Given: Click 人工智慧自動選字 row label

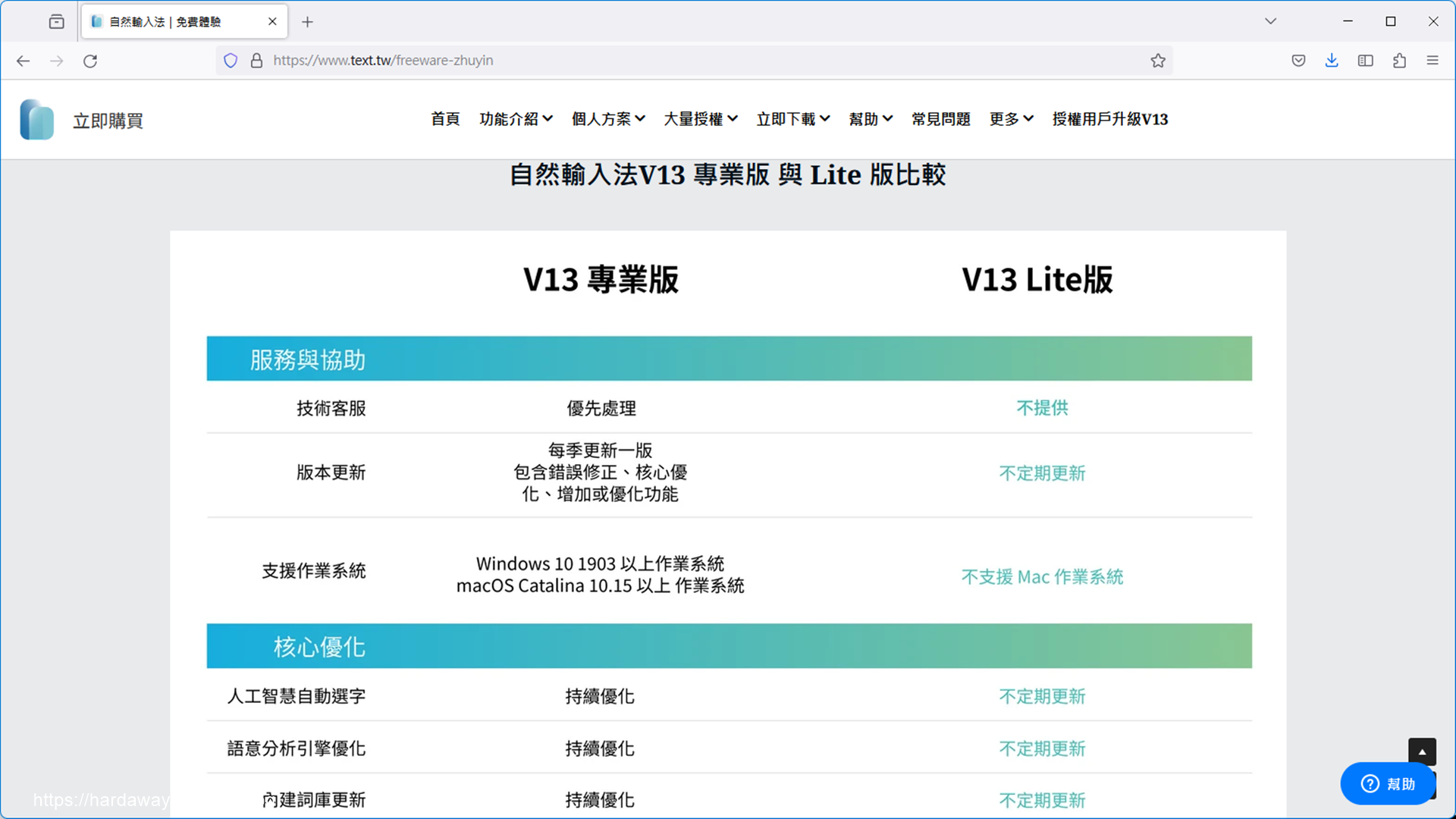Looking at the screenshot, I should click(297, 696).
